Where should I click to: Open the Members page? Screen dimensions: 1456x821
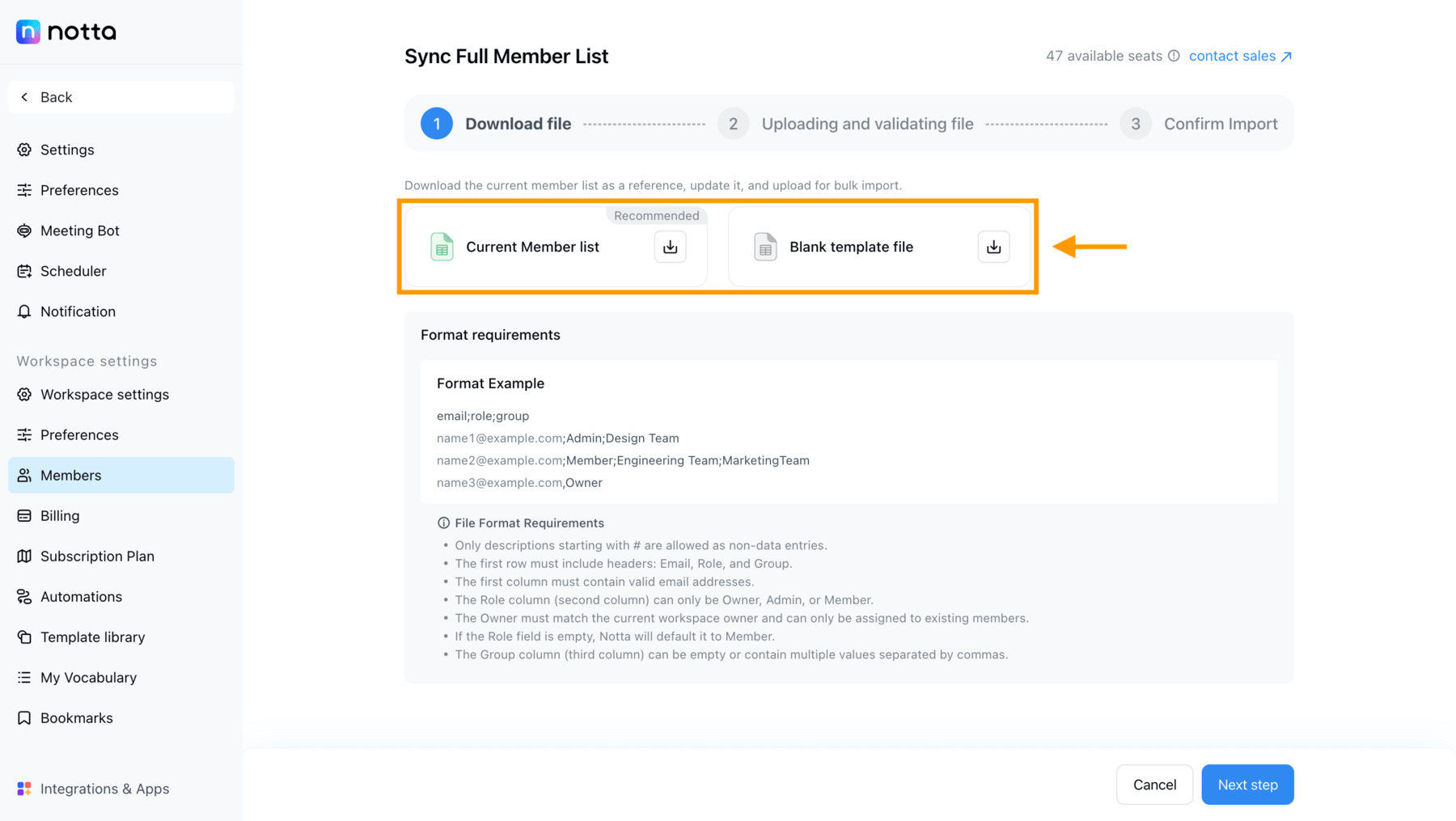click(121, 476)
